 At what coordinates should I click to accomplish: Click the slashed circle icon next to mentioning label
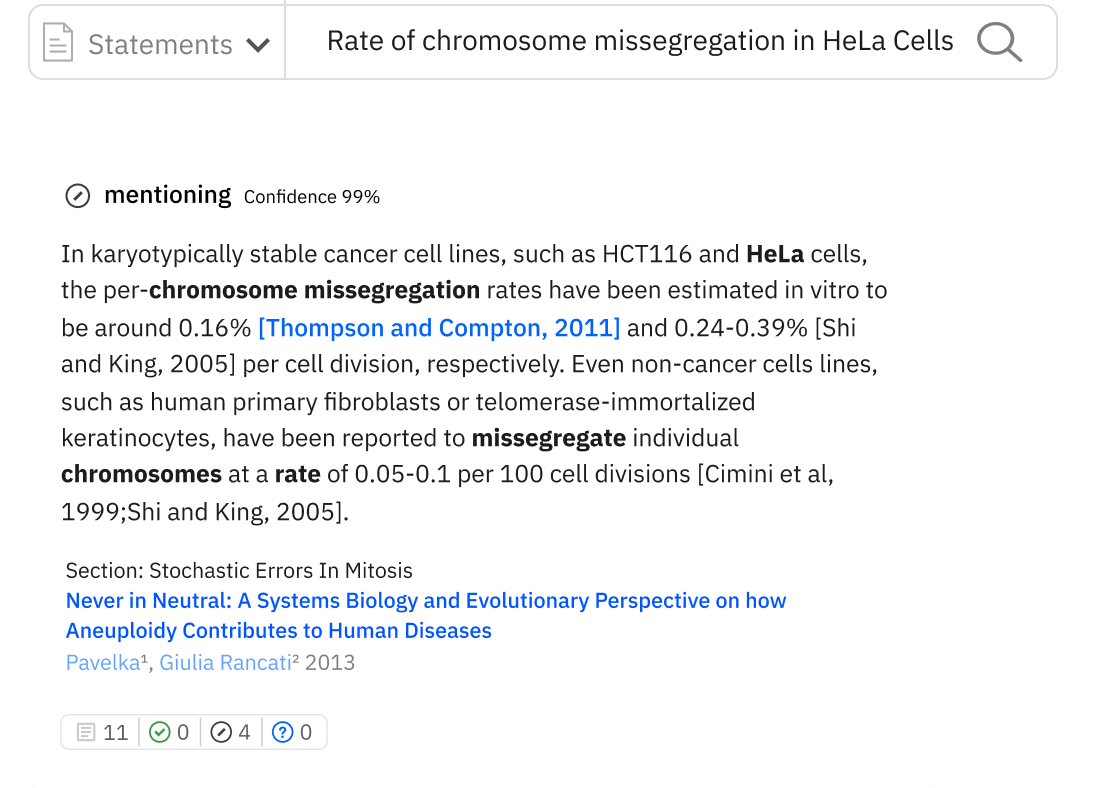pos(77,196)
